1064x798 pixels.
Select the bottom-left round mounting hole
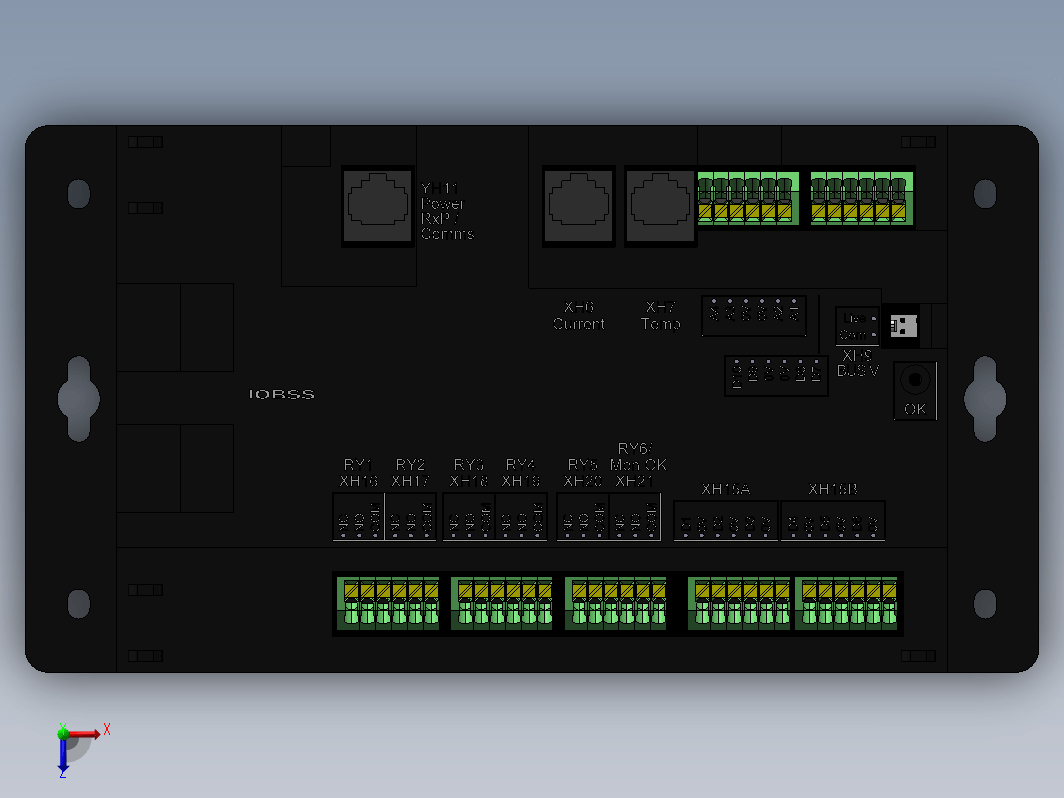point(79,604)
